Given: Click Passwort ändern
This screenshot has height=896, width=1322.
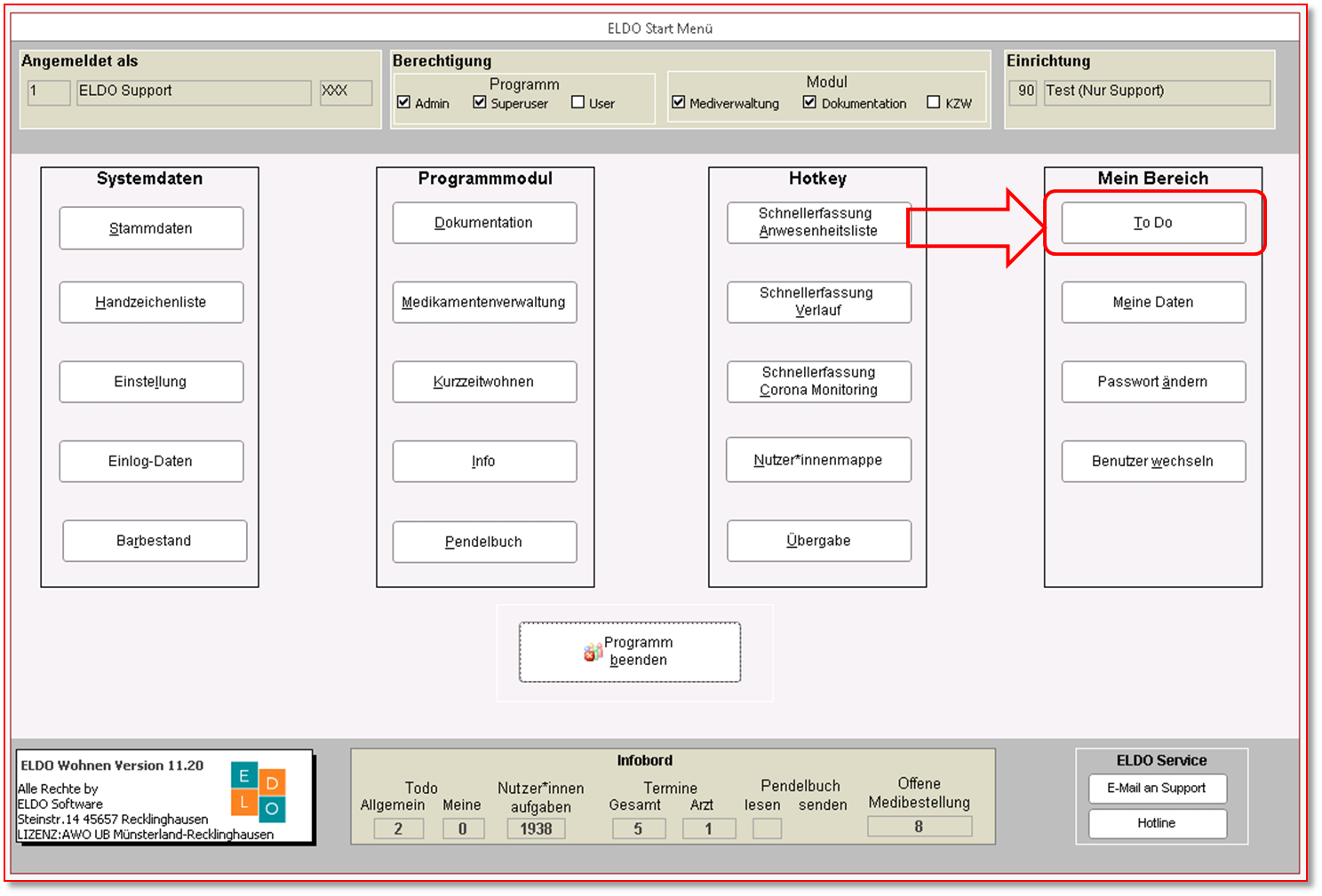Looking at the screenshot, I should pos(1153,382).
